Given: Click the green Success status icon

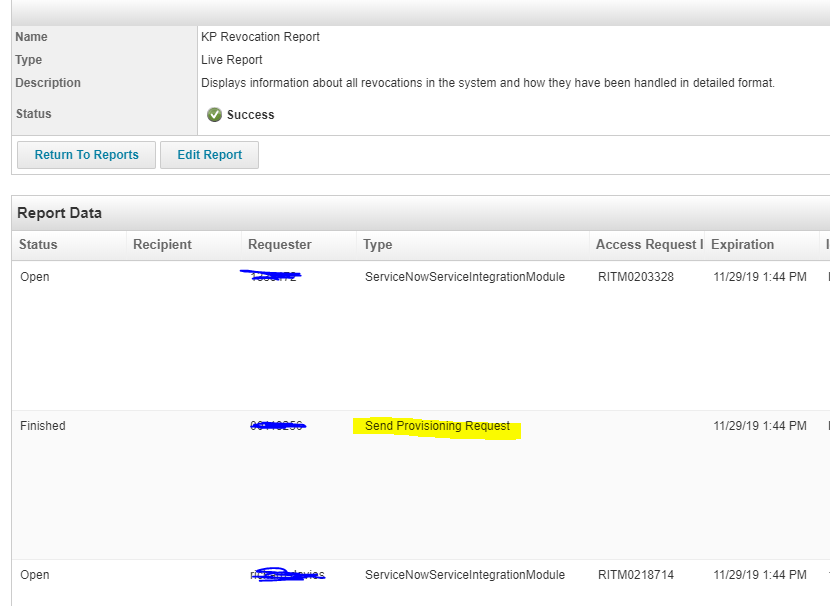Looking at the screenshot, I should [214, 115].
